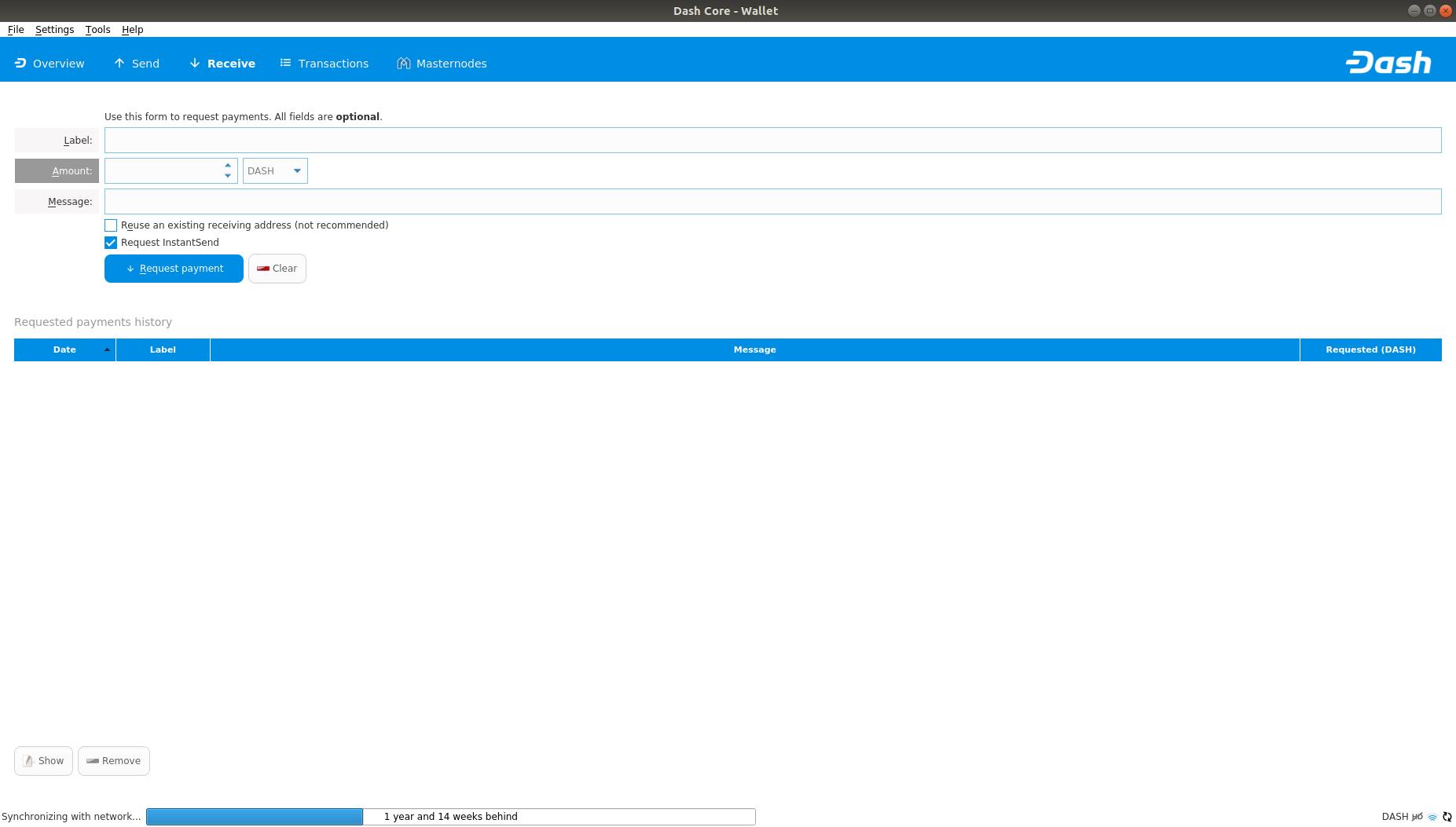
Task: Minimize the Dash Core window
Action: (1414, 11)
